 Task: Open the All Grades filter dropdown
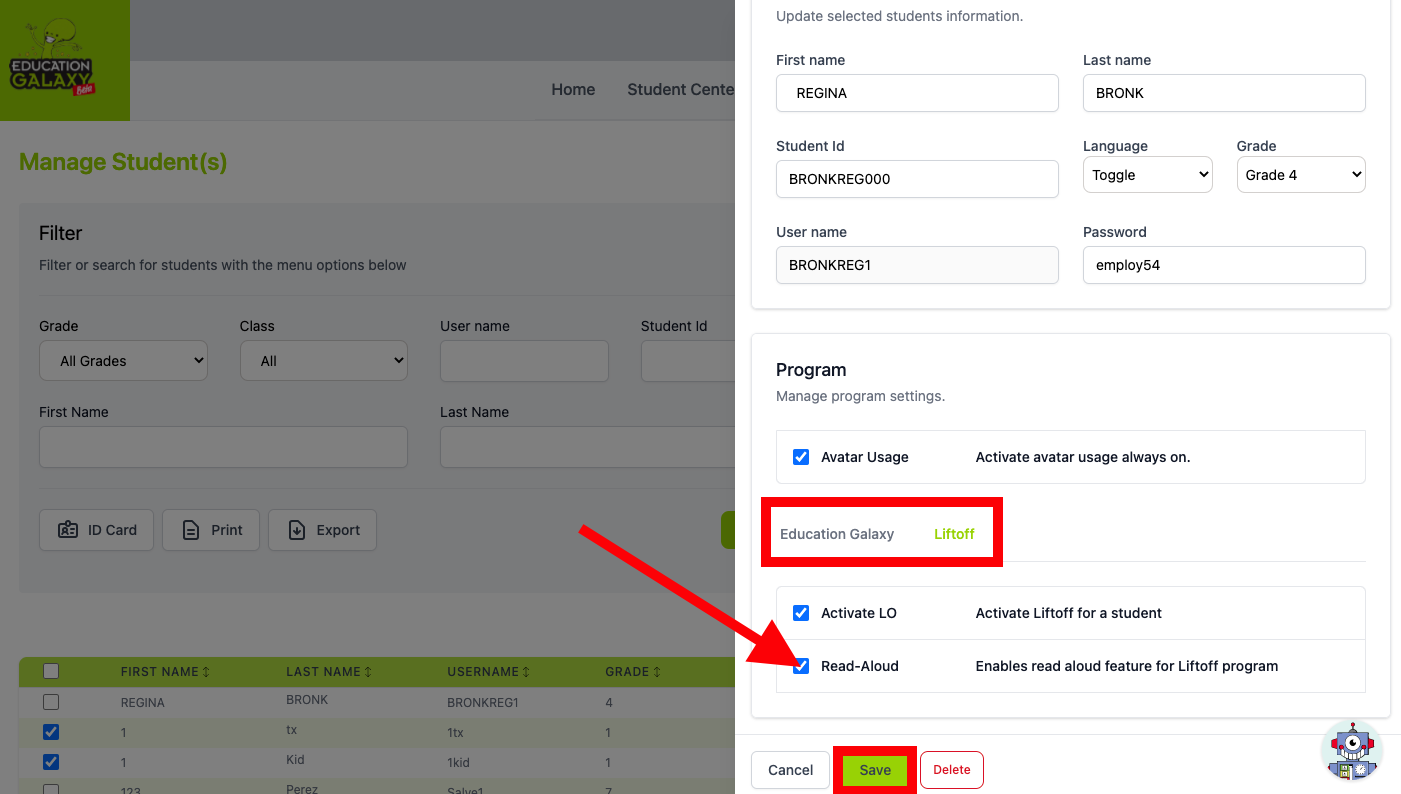[x=123, y=361]
